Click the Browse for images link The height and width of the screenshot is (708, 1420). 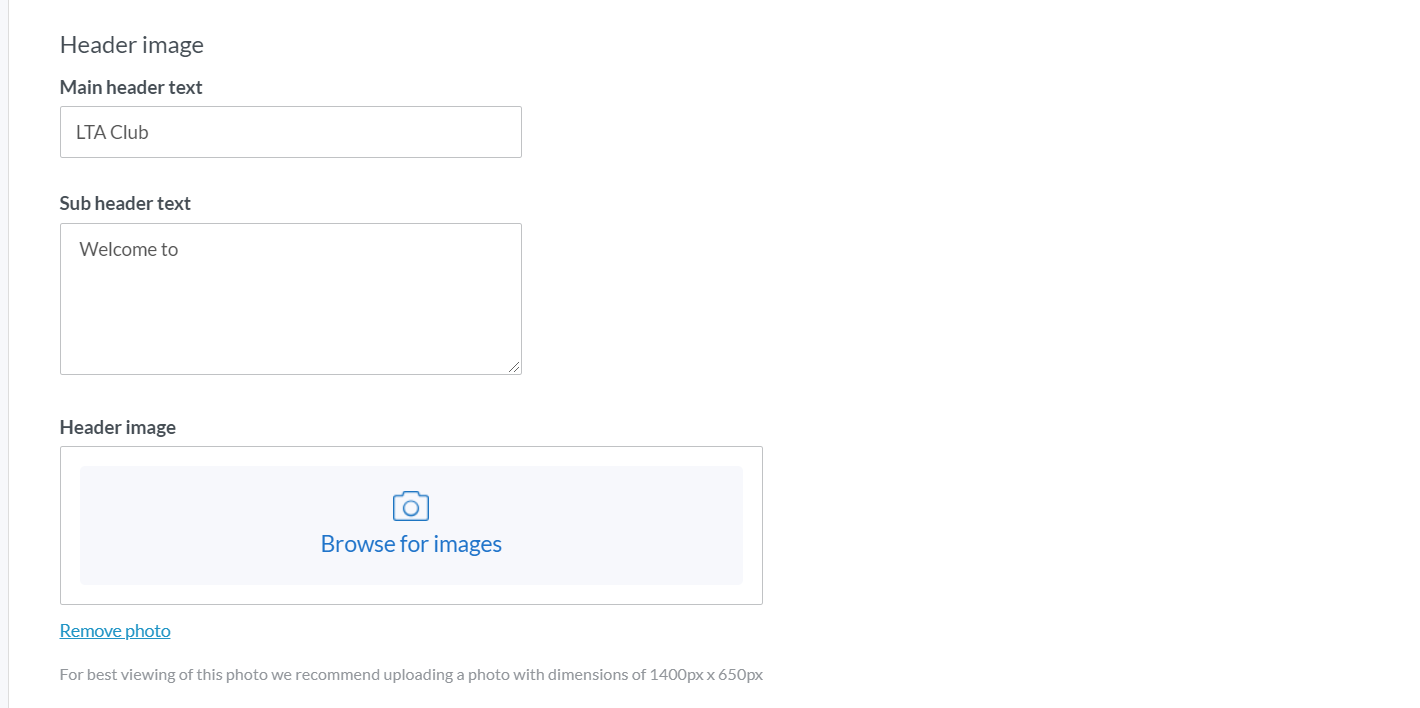tap(411, 544)
